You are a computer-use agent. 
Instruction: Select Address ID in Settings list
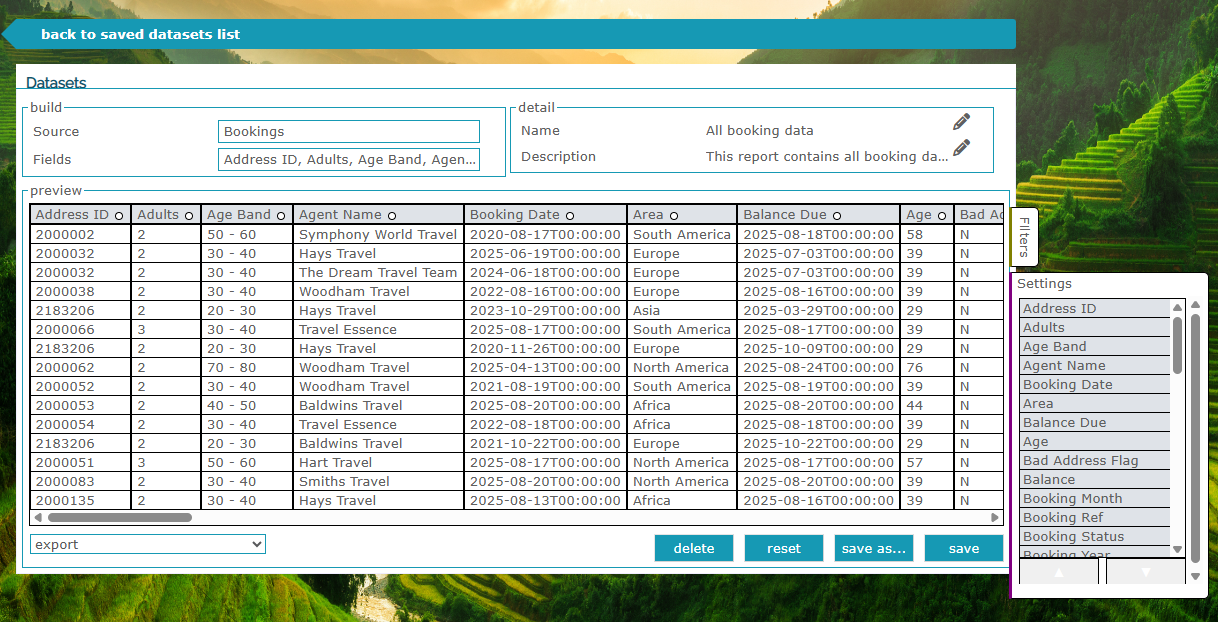click(1095, 309)
